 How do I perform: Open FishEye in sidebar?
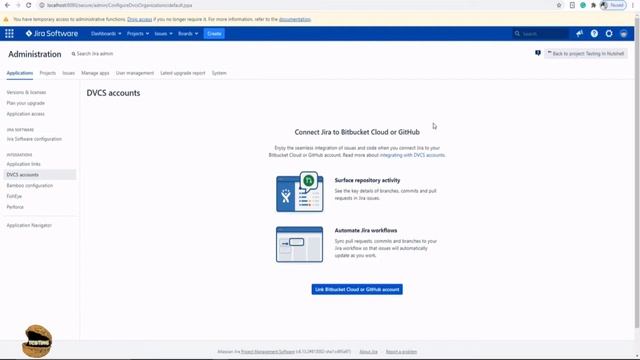[14, 196]
